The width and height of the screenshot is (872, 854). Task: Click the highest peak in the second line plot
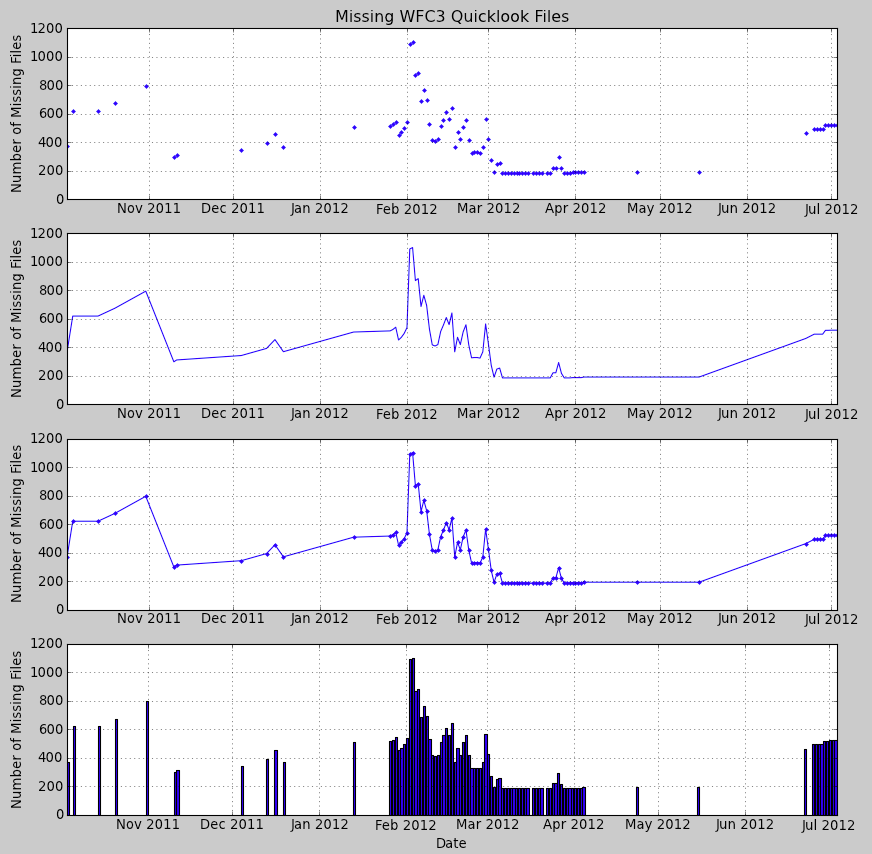pos(410,248)
